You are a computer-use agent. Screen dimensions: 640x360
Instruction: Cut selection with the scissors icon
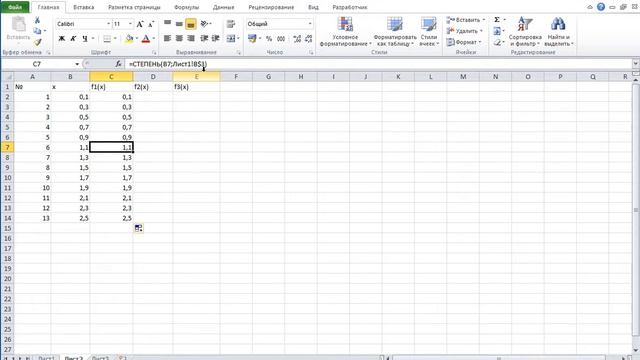coord(37,20)
